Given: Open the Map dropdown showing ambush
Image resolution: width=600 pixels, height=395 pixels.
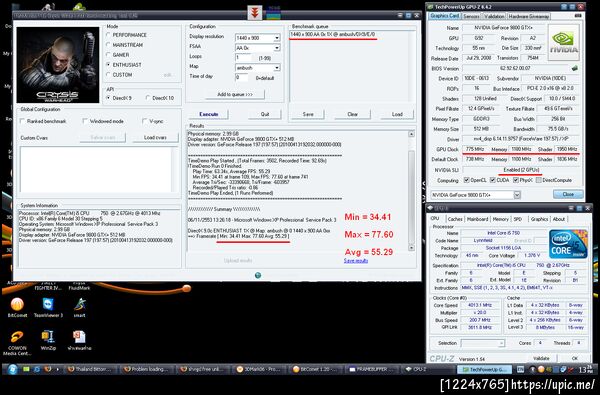Looking at the screenshot, I should coord(277,68).
